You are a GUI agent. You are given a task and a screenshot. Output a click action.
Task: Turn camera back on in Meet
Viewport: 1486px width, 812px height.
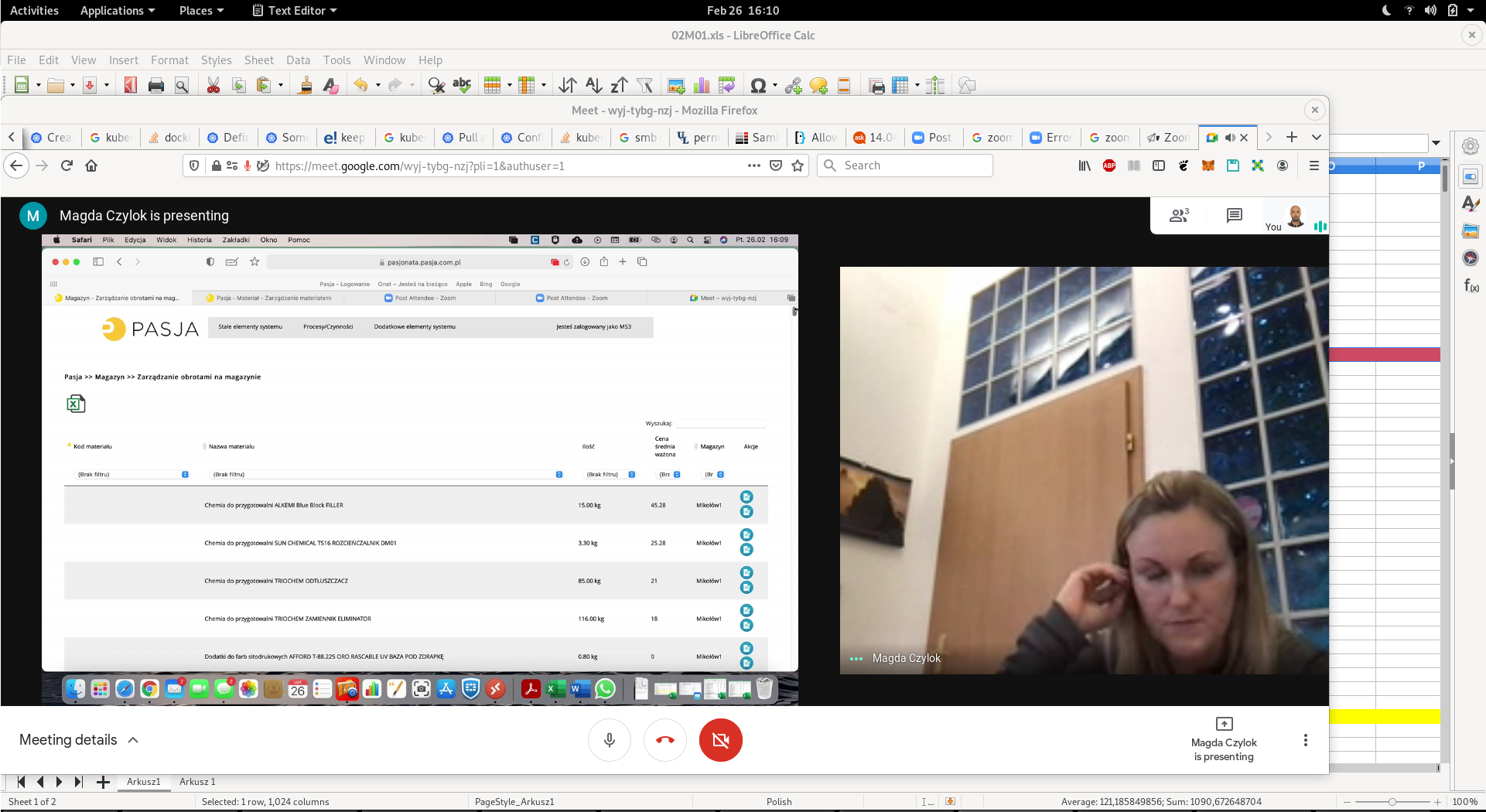coord(721,740)
